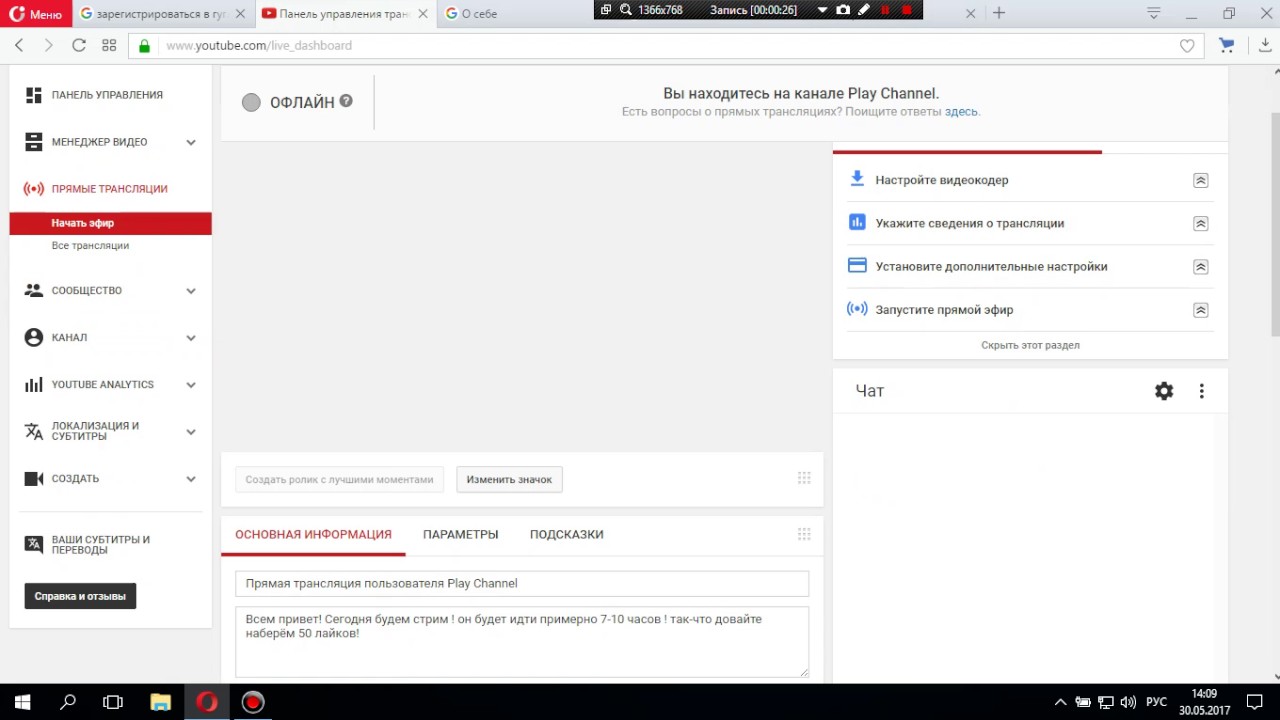
Task: Select Начать эфир in the sidebar
Action: pos(110,224)
